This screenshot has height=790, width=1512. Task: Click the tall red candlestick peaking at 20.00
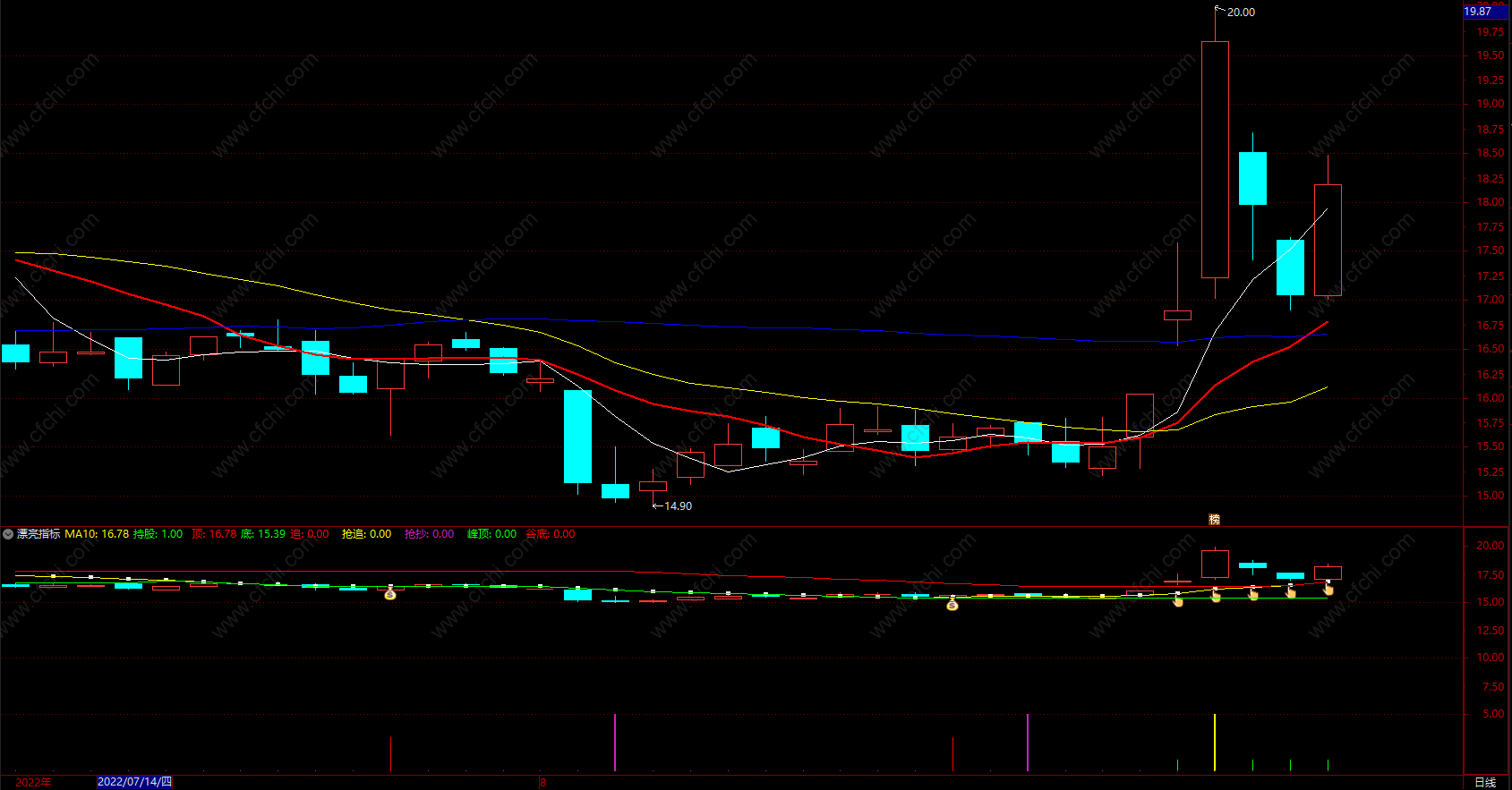pyautogui.click(x=1215, y=159)
